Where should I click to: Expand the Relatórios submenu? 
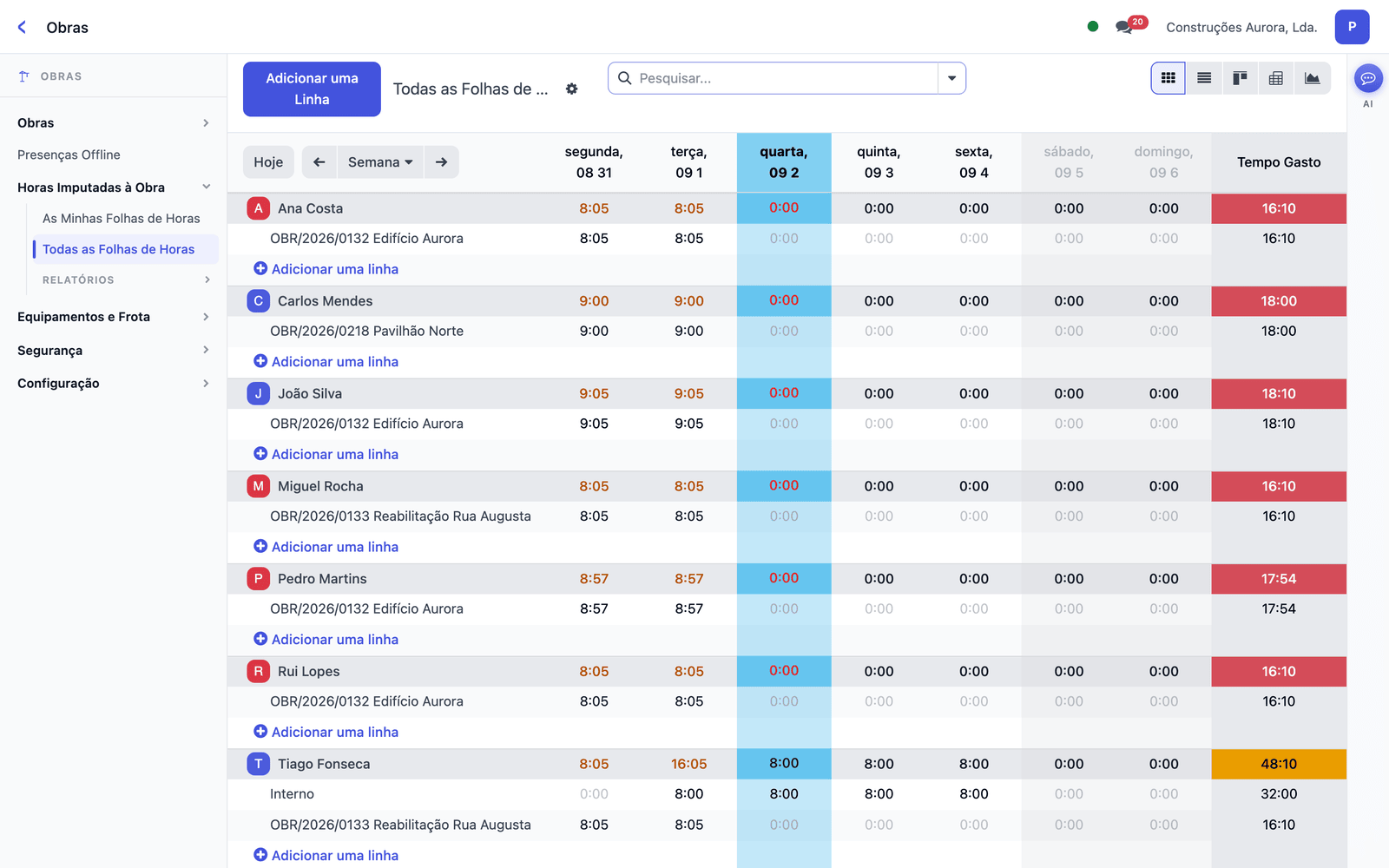(126, 279)
